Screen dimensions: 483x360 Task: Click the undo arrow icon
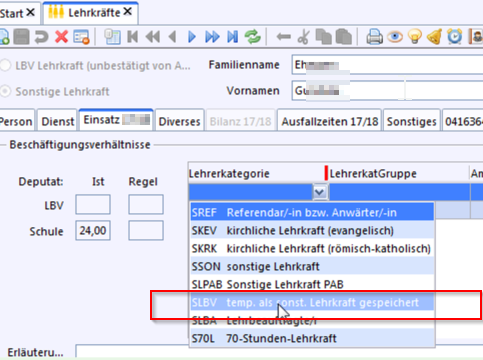tap(42, 37)
